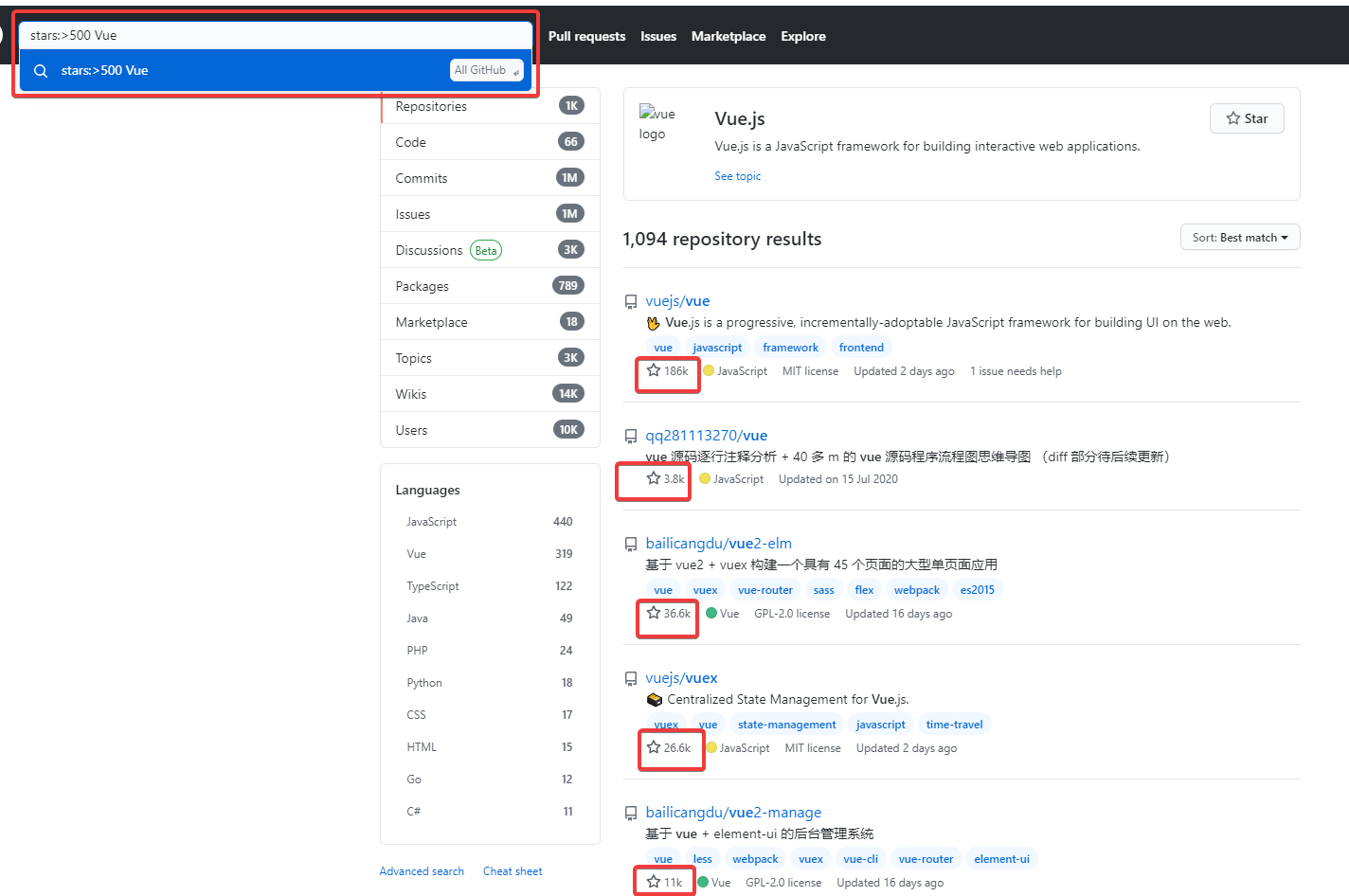Viewport: 1349px width, 896px height.
Task: Click the 186k stars count for vuejs/vue
Action: [668, 371]
